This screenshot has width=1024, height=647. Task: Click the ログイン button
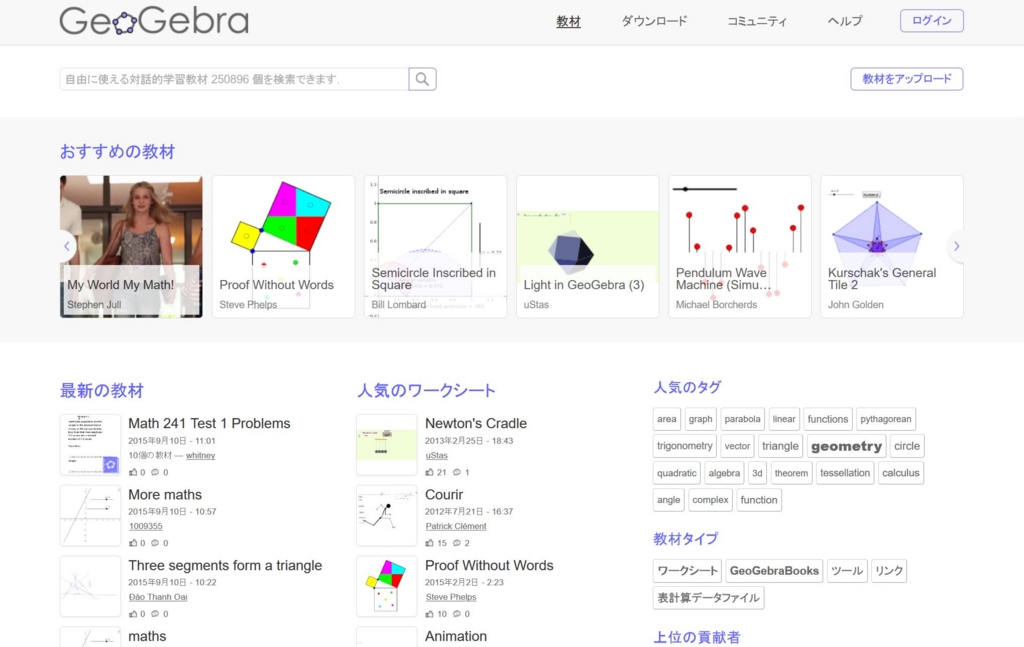pyautogui.click(x=931, y=21)
